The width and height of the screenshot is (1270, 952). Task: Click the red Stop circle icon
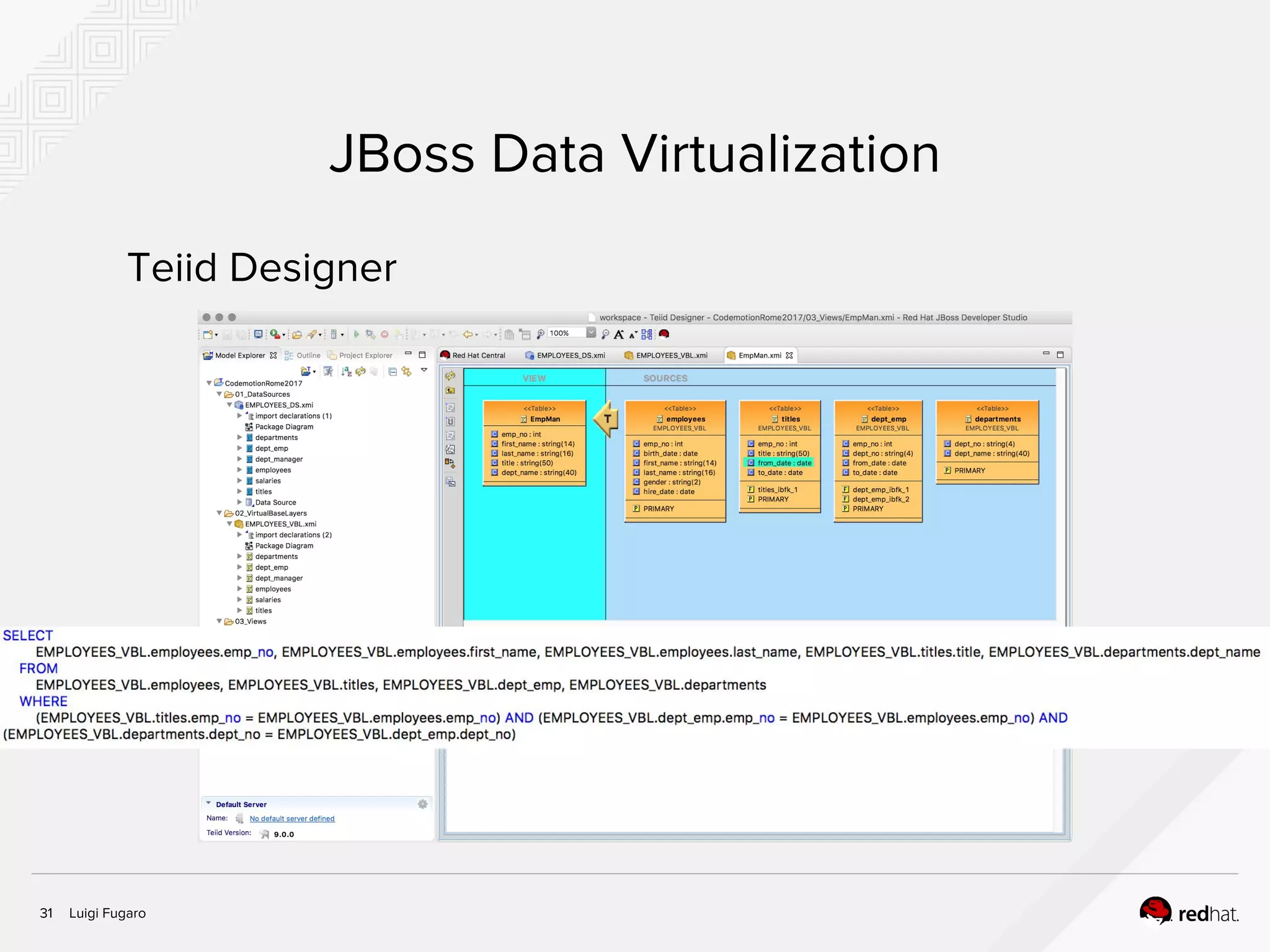384,334
